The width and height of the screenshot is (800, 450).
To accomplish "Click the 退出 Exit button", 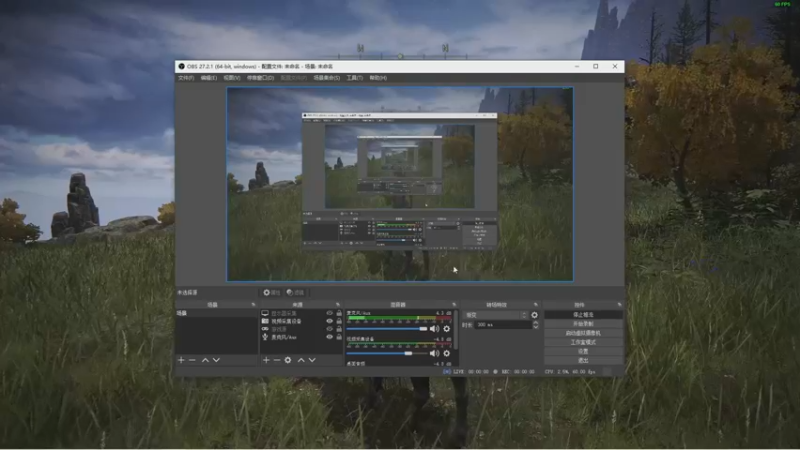I will 583,360.
